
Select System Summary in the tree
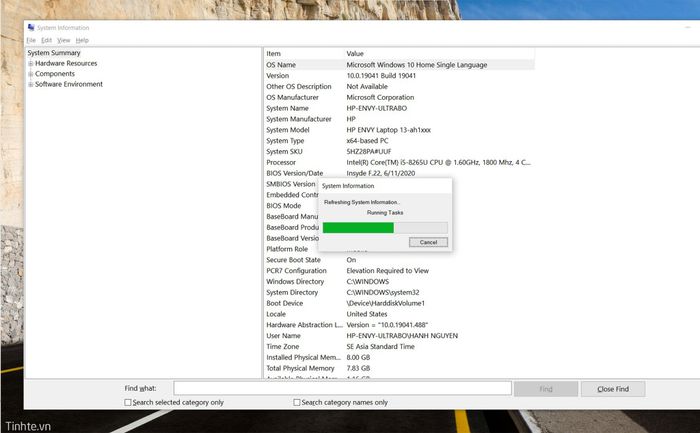pos(54,53)
